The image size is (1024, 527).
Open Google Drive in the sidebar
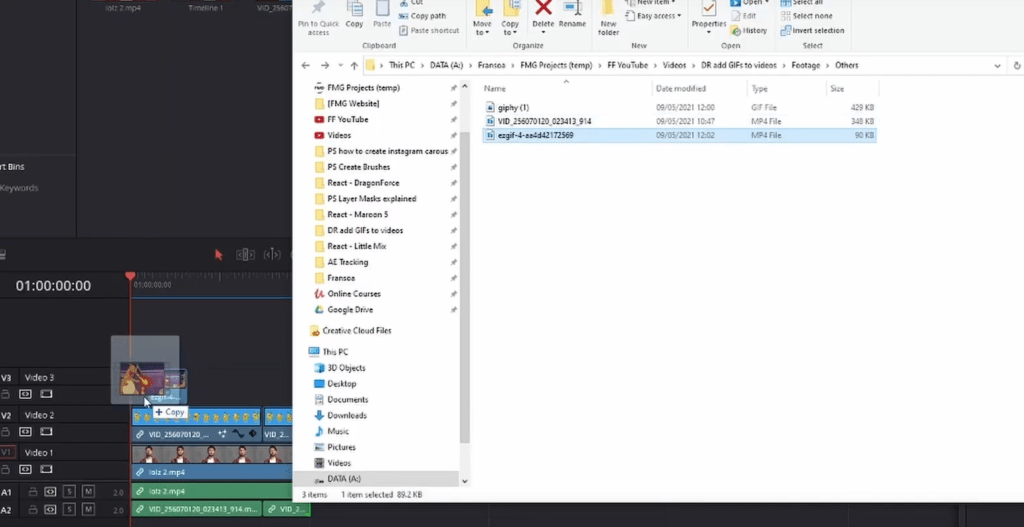pyautogui.click(x=350, y=310)
